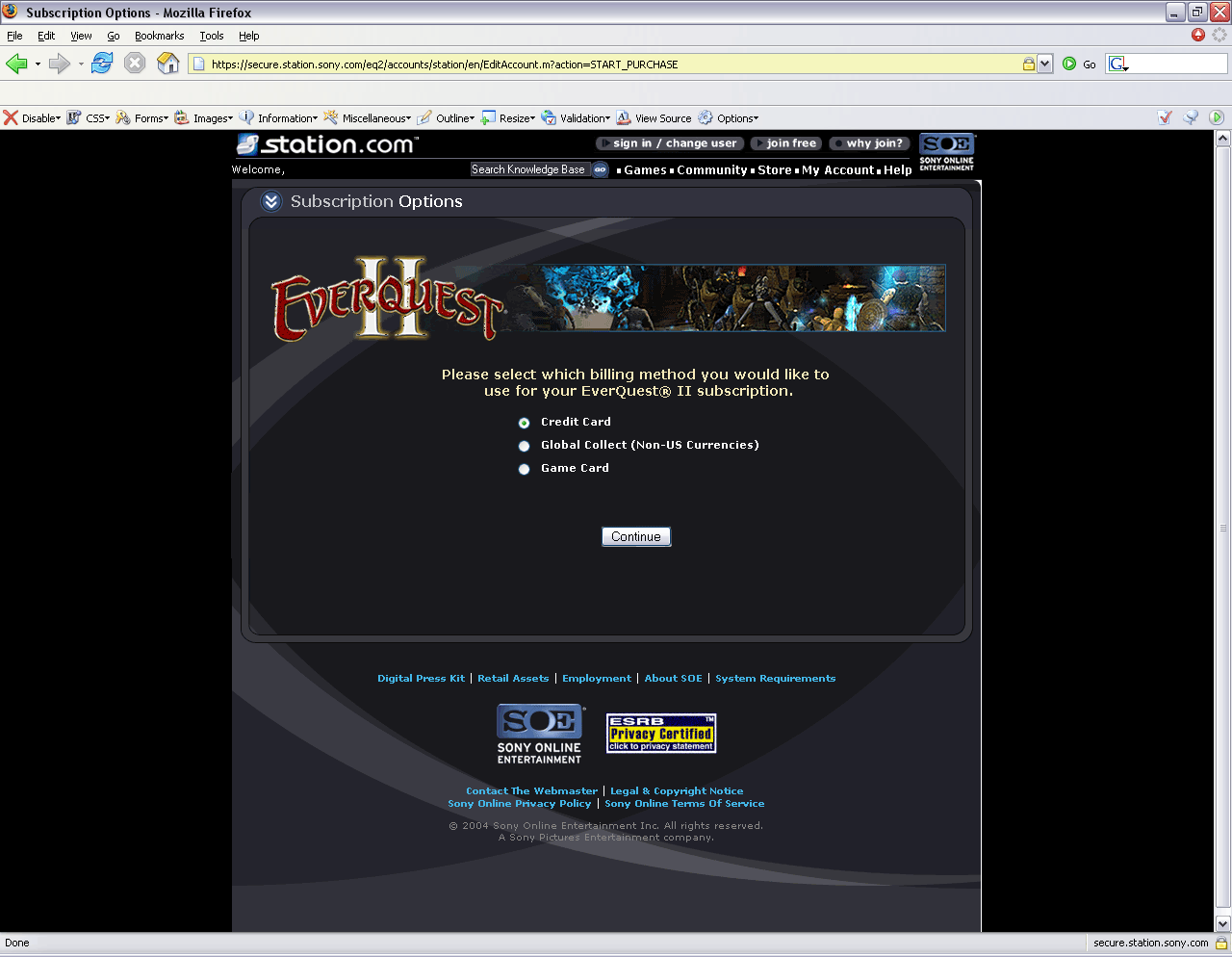Screen dimensions: 1232x957
Task: Expand the Forms developer toolbar dropdown
Action: point(141,118)
